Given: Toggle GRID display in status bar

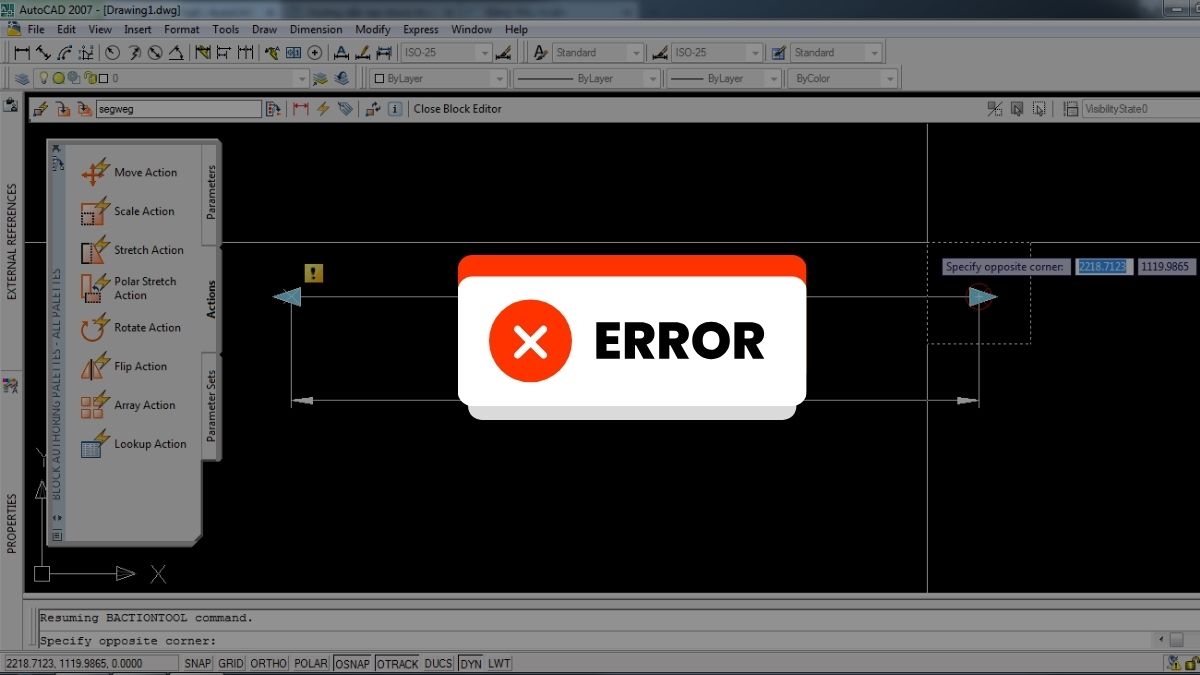Looking at the screenshot, I should point(231,663).
